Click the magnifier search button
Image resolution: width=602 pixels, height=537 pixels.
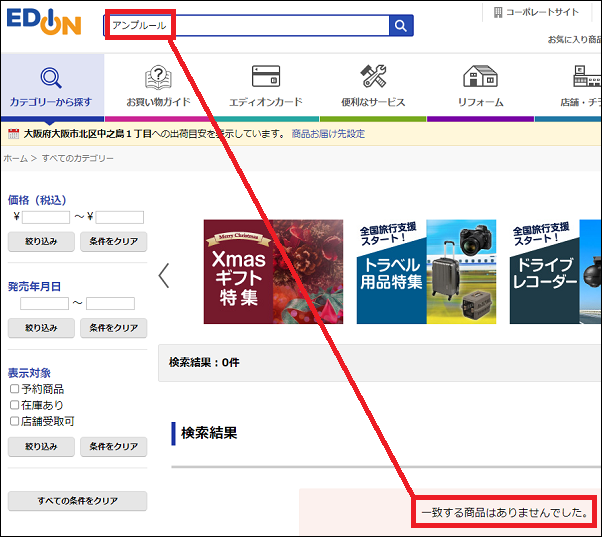pos(400,26)
